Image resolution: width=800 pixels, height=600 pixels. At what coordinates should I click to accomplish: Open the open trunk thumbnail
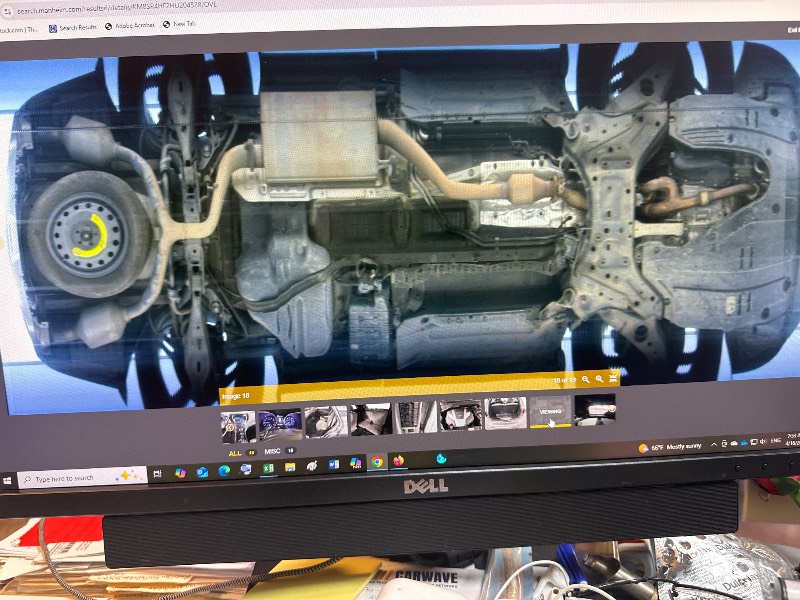pos(506,413)
